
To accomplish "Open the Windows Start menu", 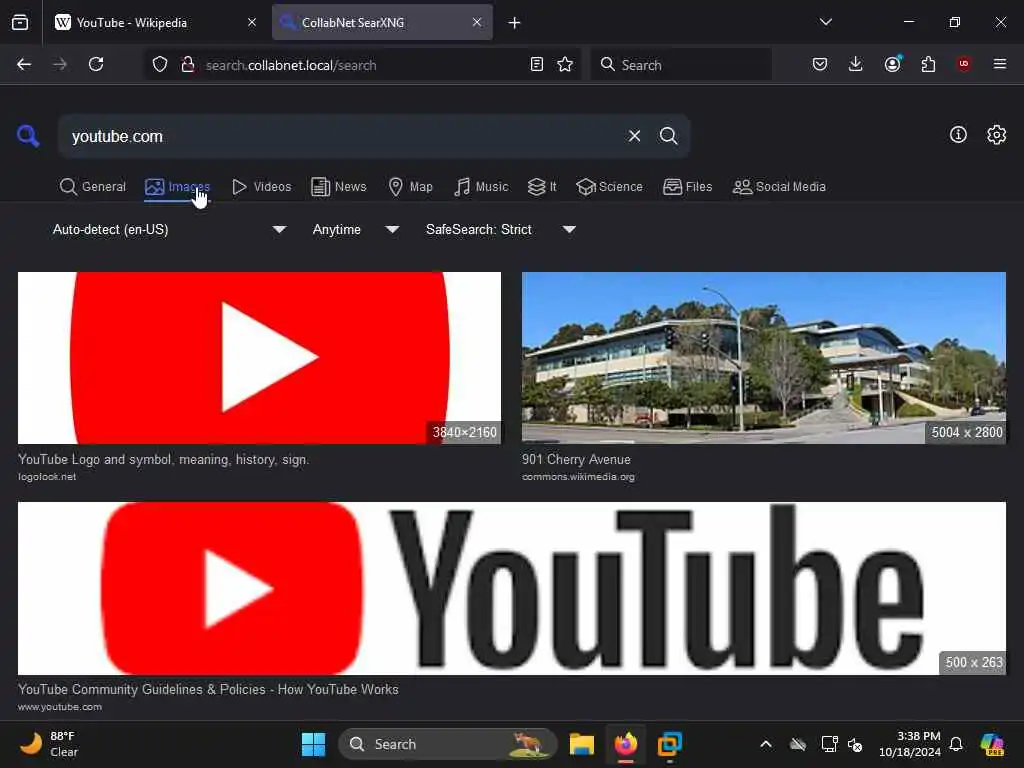I will (313, 744).
